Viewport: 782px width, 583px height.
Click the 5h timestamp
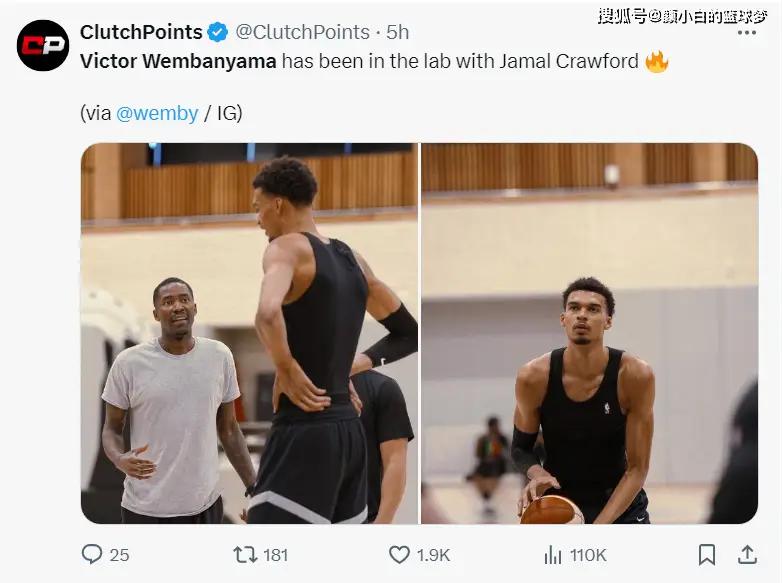pyautogui.click(x=399, y=33)
